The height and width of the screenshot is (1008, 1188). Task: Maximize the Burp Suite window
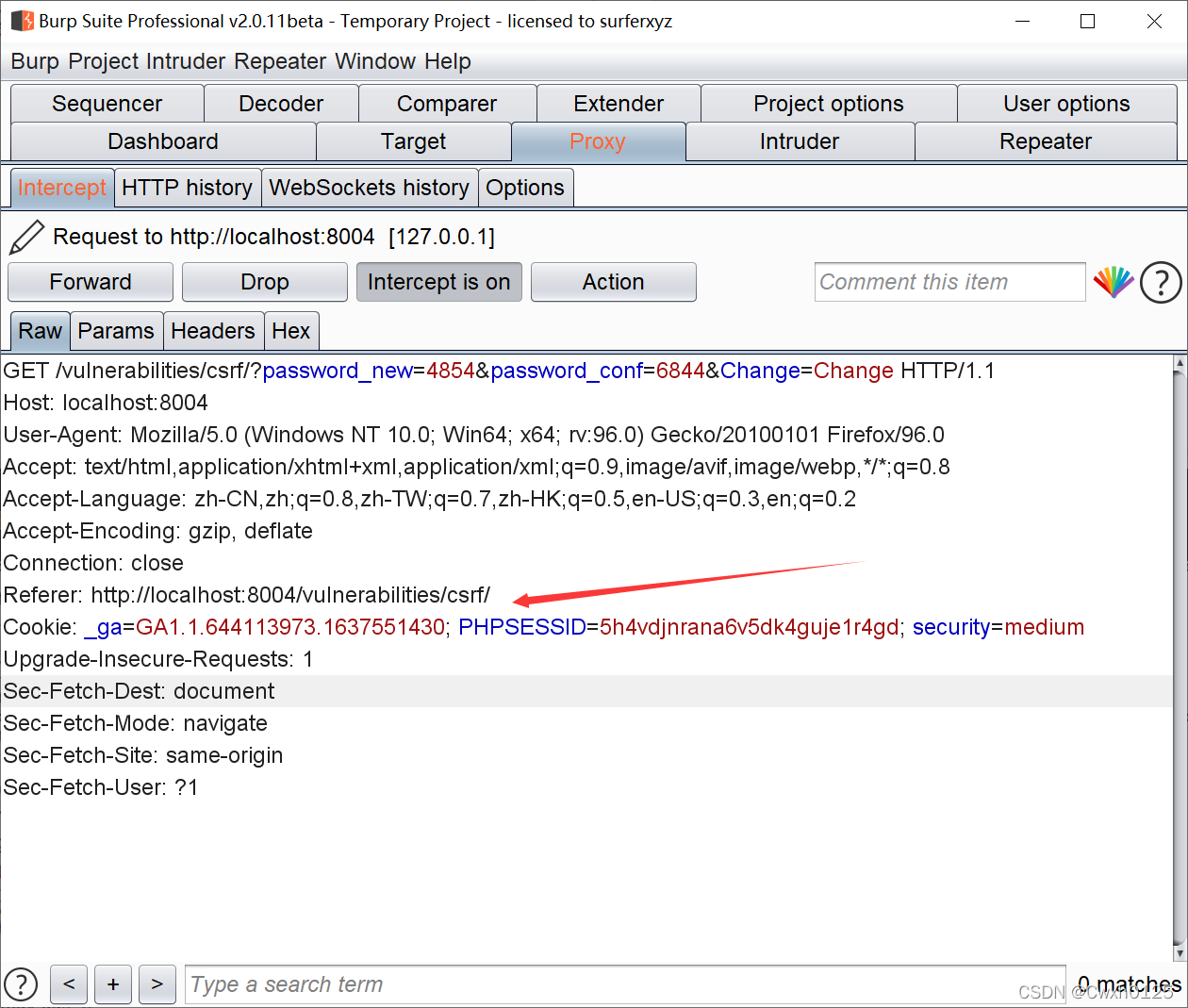pos(1087,21)
